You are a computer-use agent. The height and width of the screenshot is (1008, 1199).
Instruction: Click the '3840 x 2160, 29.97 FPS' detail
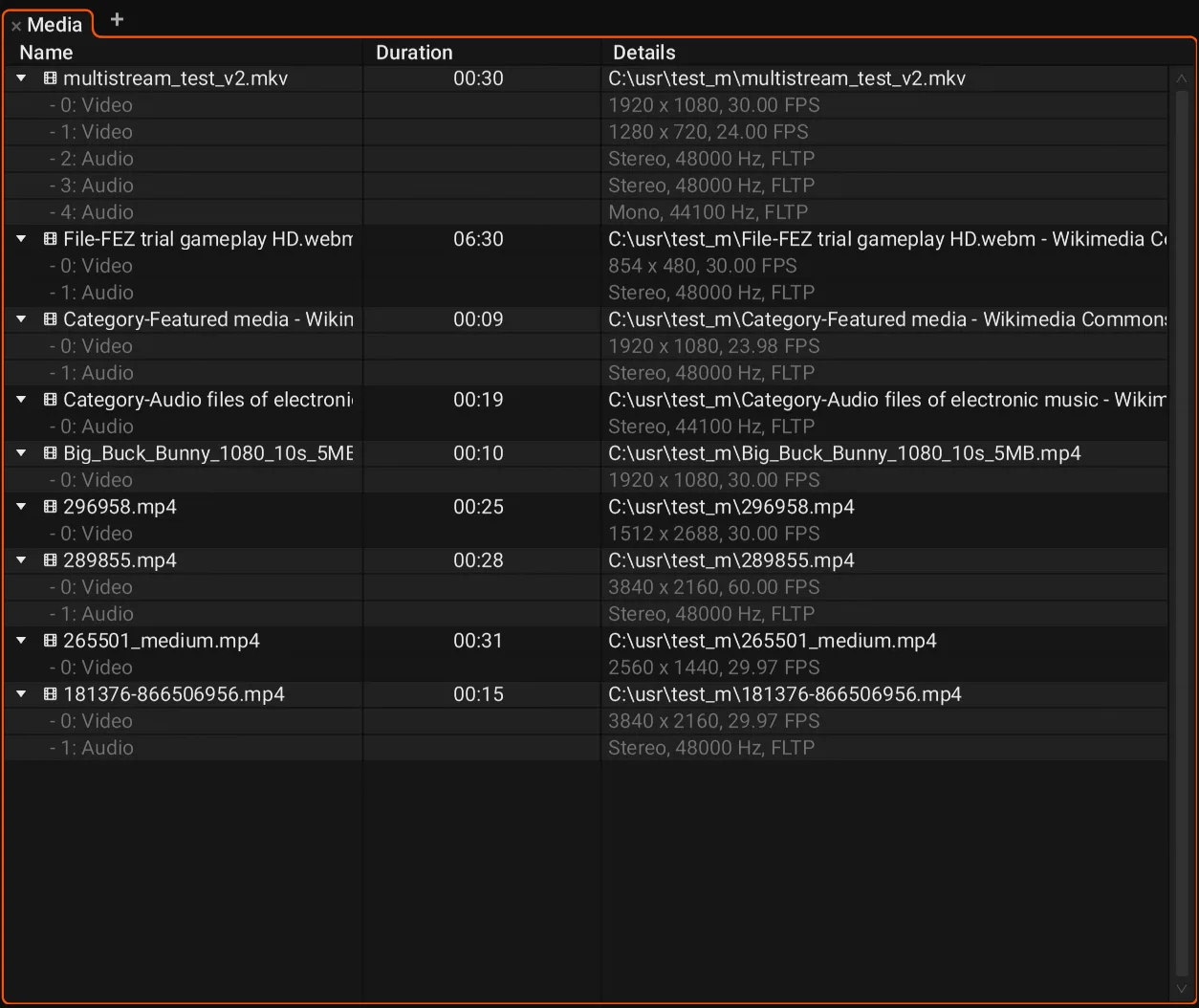713,721
